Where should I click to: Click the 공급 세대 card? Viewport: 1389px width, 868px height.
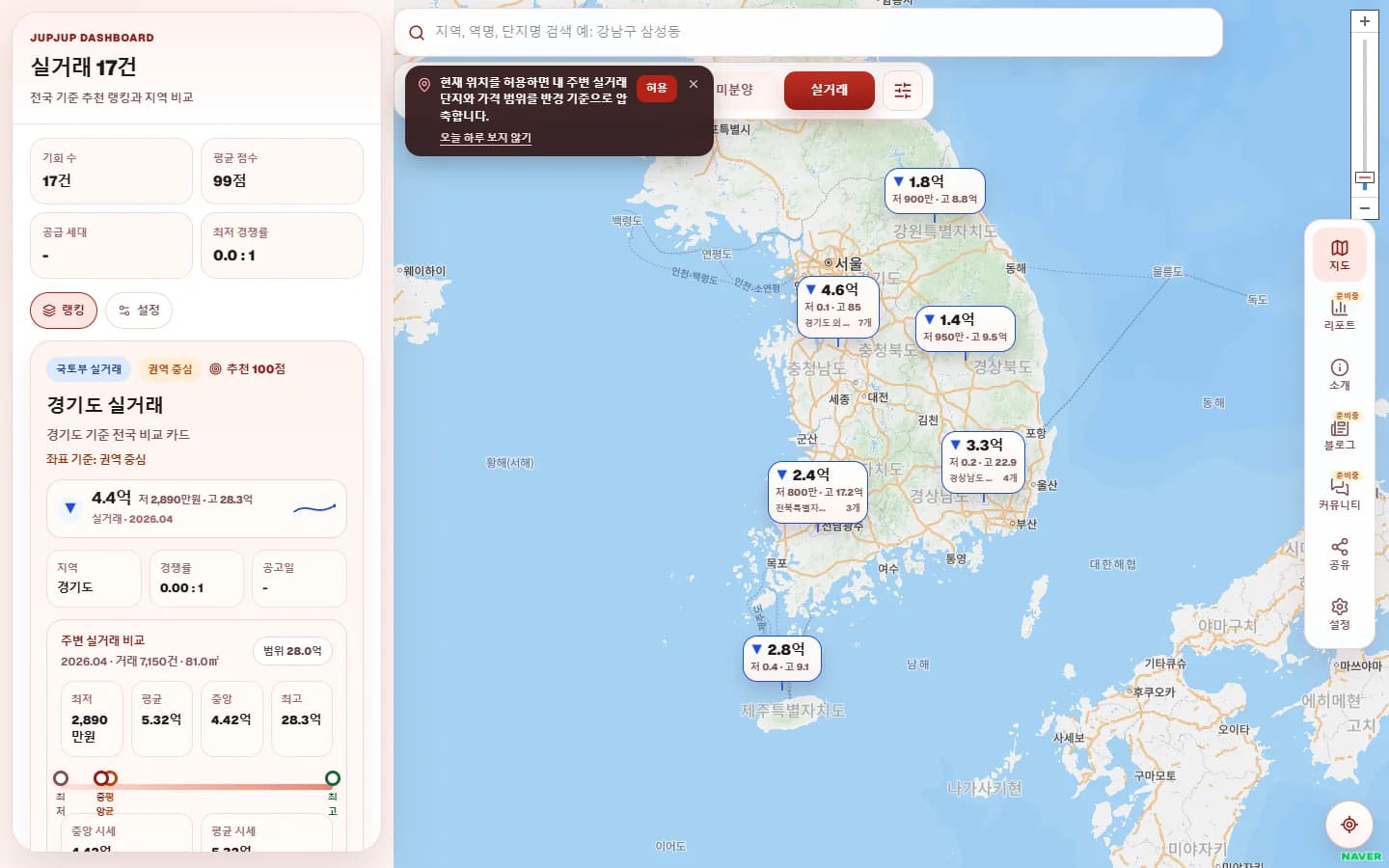(x=111, y=245)
